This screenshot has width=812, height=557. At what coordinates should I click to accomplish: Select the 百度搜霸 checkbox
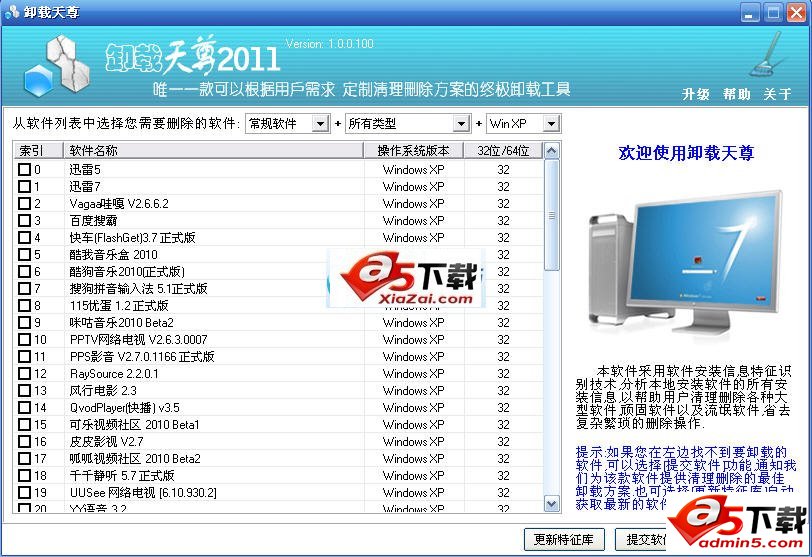pyautogui.click(x=24, y=221)
